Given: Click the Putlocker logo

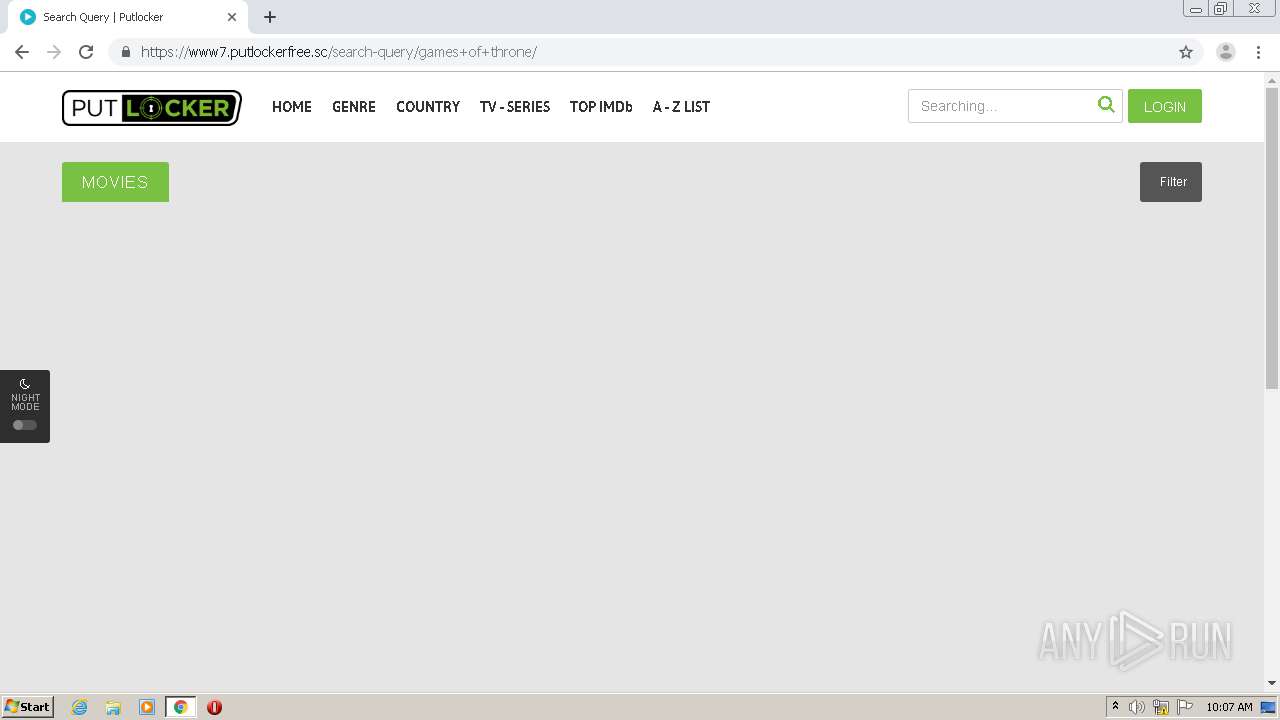Looking at the screenshot, I should click(152, 108).
